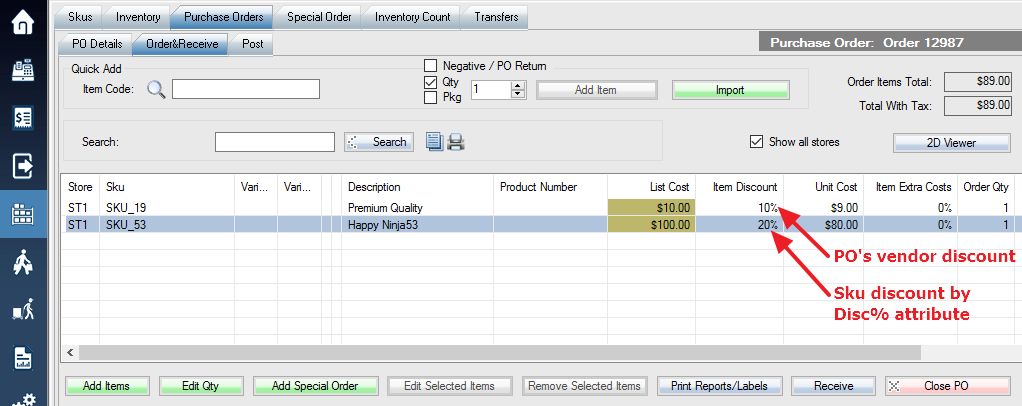Open the Inventory Count tab
The image size is (1022, 406).
pyautogui.click(x=412, y=17)
